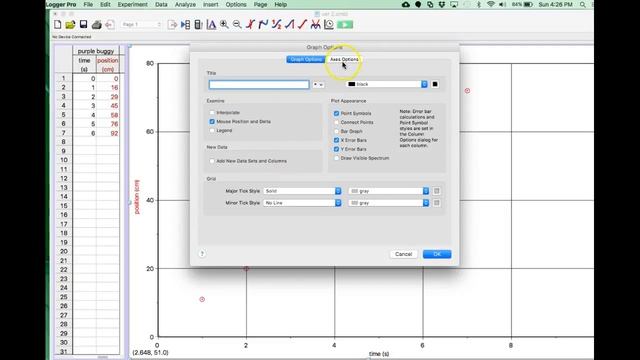Click the Zoom Out magnifier icon
This screenshot has width=640, height=360.
pyautogui.click(x=237, y=24)
